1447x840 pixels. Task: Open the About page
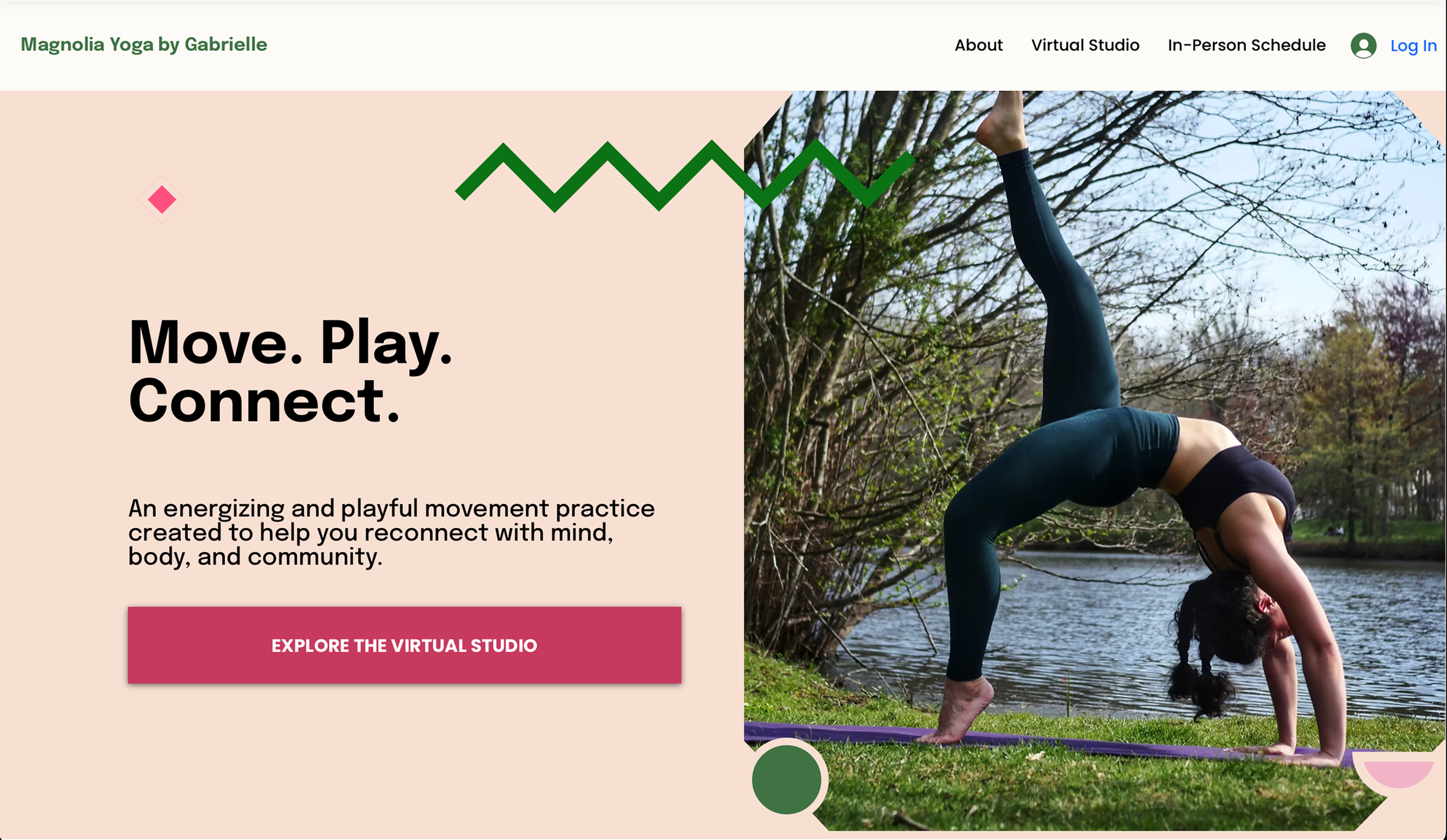tap(978, 45)
